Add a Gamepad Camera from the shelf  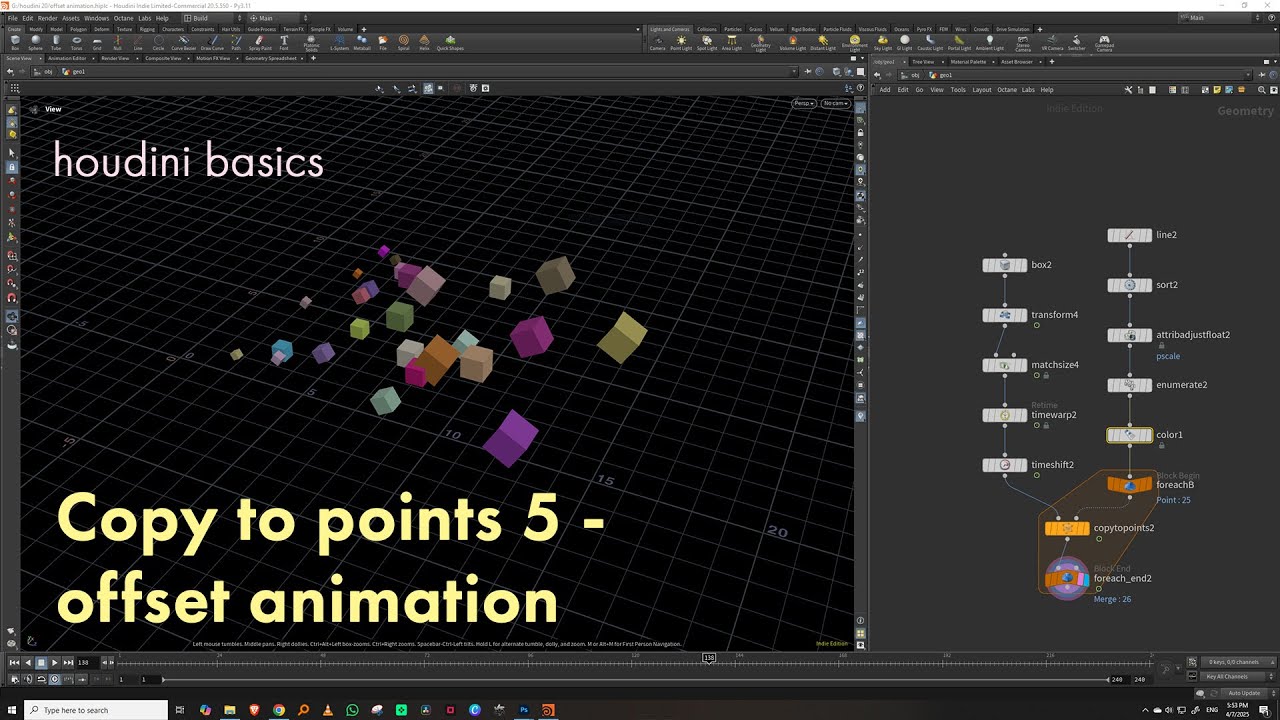point(1104,43)
